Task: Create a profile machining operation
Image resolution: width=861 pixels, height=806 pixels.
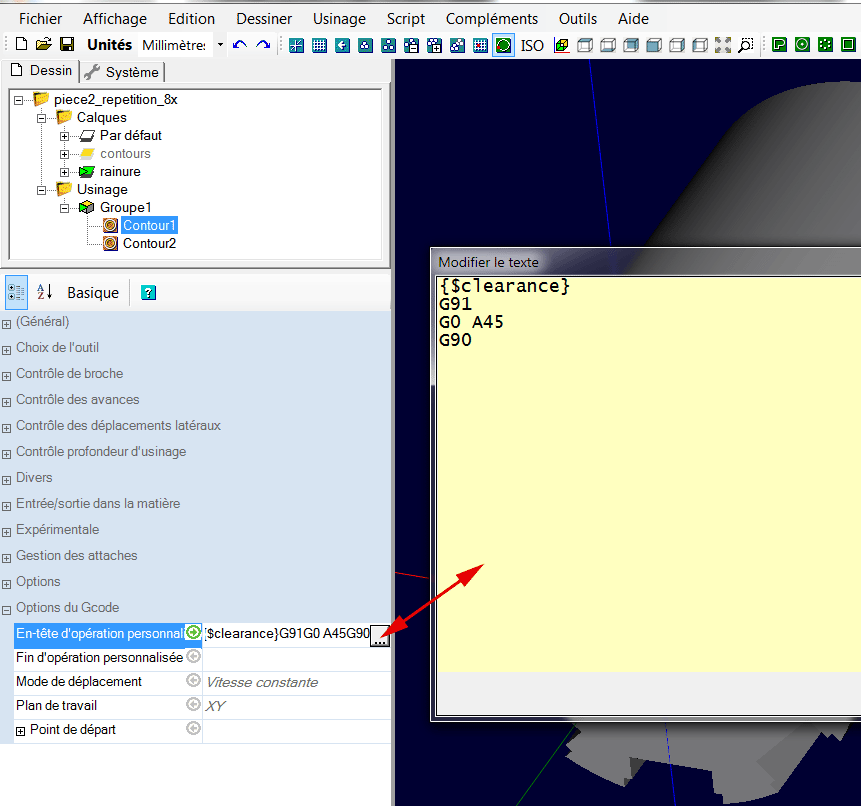Action: pyautogui.click(x=779, y=45)
